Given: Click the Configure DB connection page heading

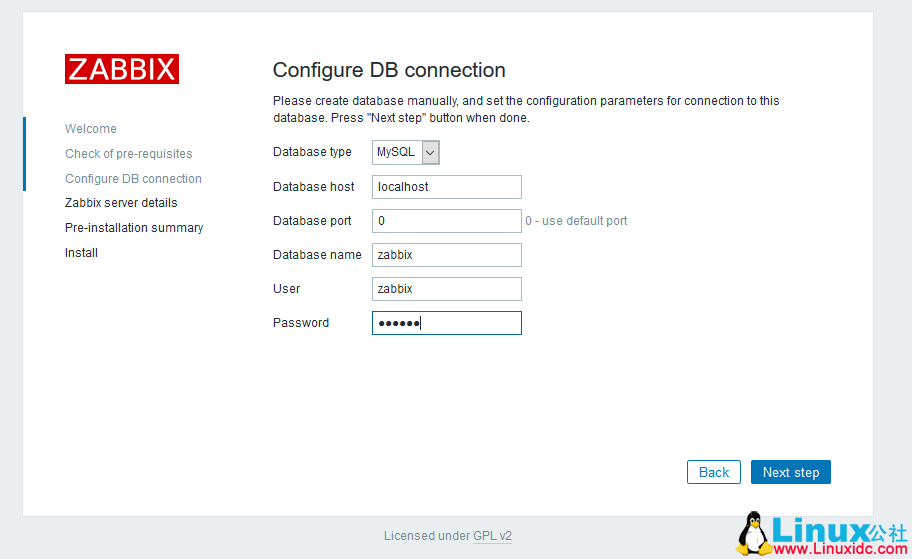Looking at the screenshot, I should (x=389, y=70).
